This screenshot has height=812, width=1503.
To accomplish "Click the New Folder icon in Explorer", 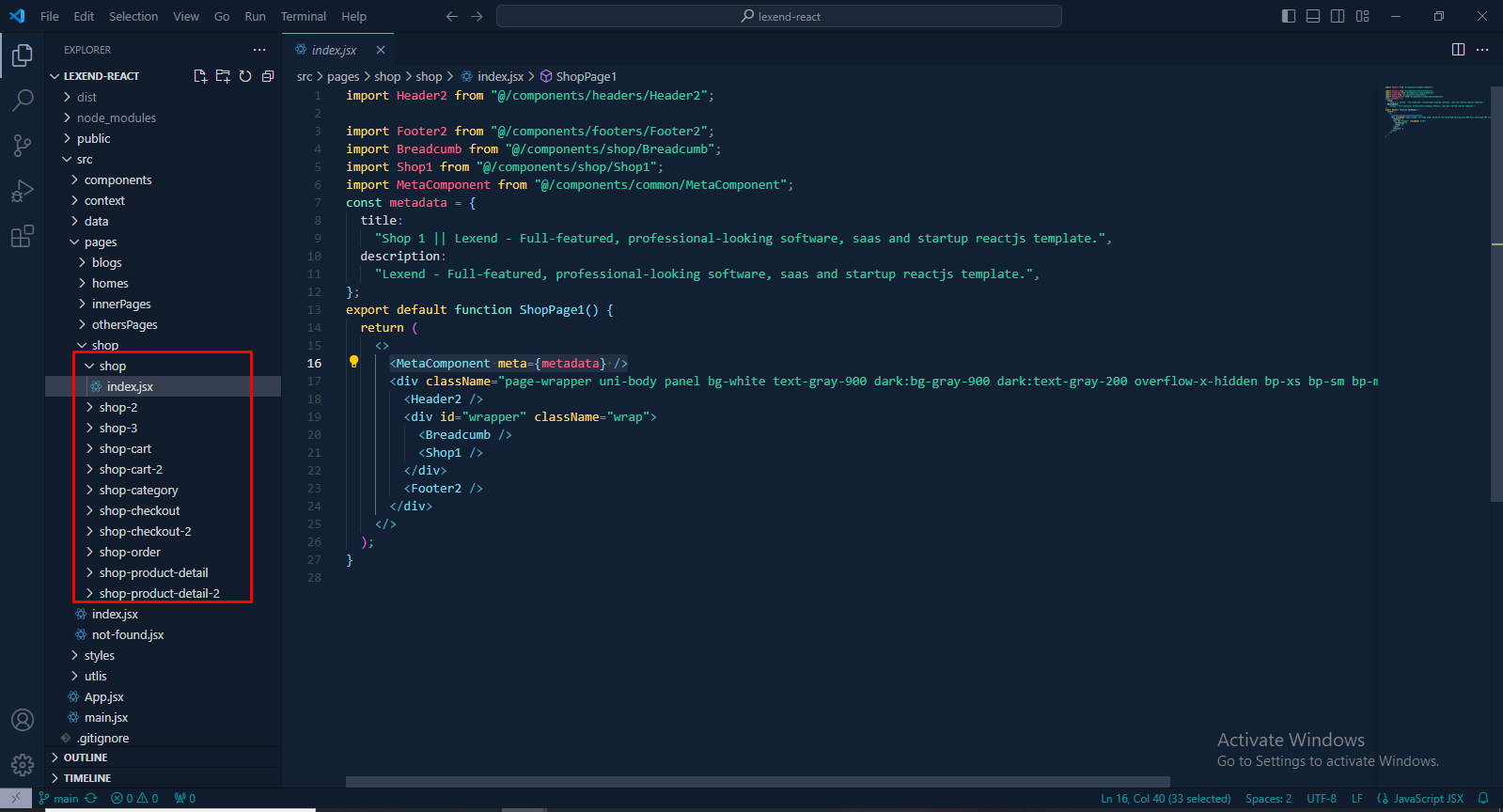I will pos(223,76).
